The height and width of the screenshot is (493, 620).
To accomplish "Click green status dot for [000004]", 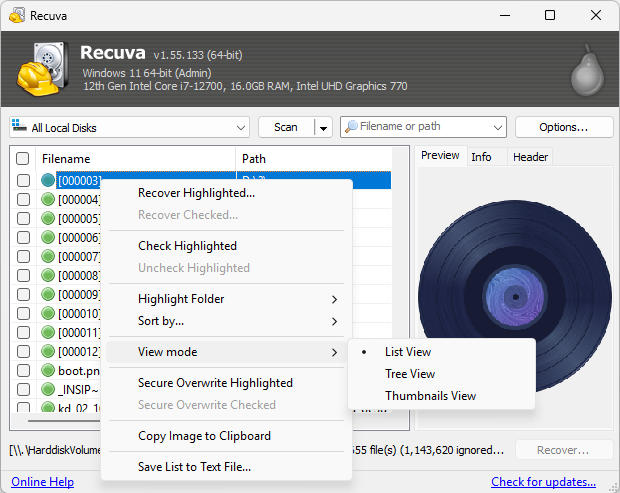I will click(x=48, y=199).
